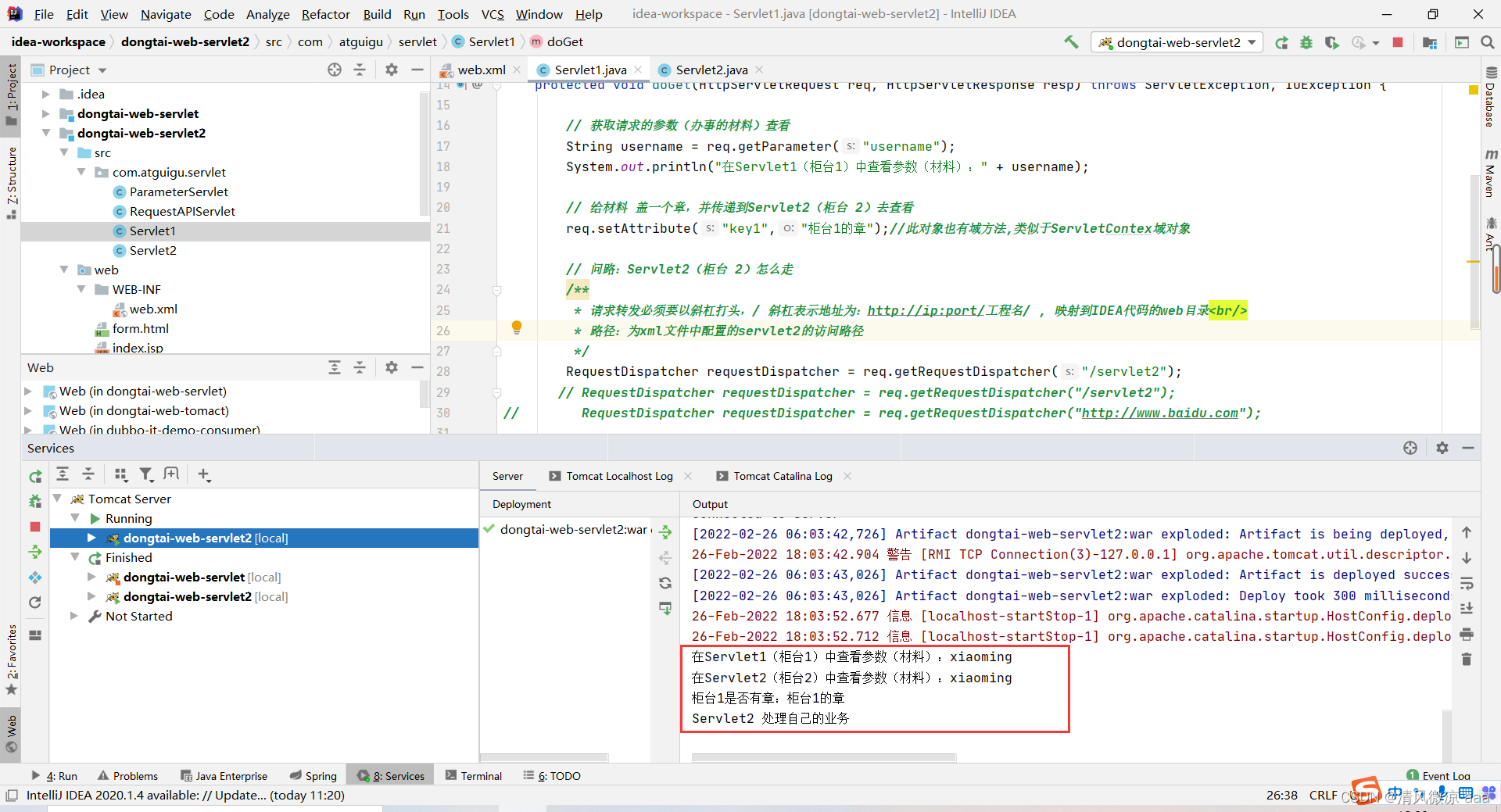Hide the Project panel with minus icon
Screen dimensions: 1501x812
point(417,70)
